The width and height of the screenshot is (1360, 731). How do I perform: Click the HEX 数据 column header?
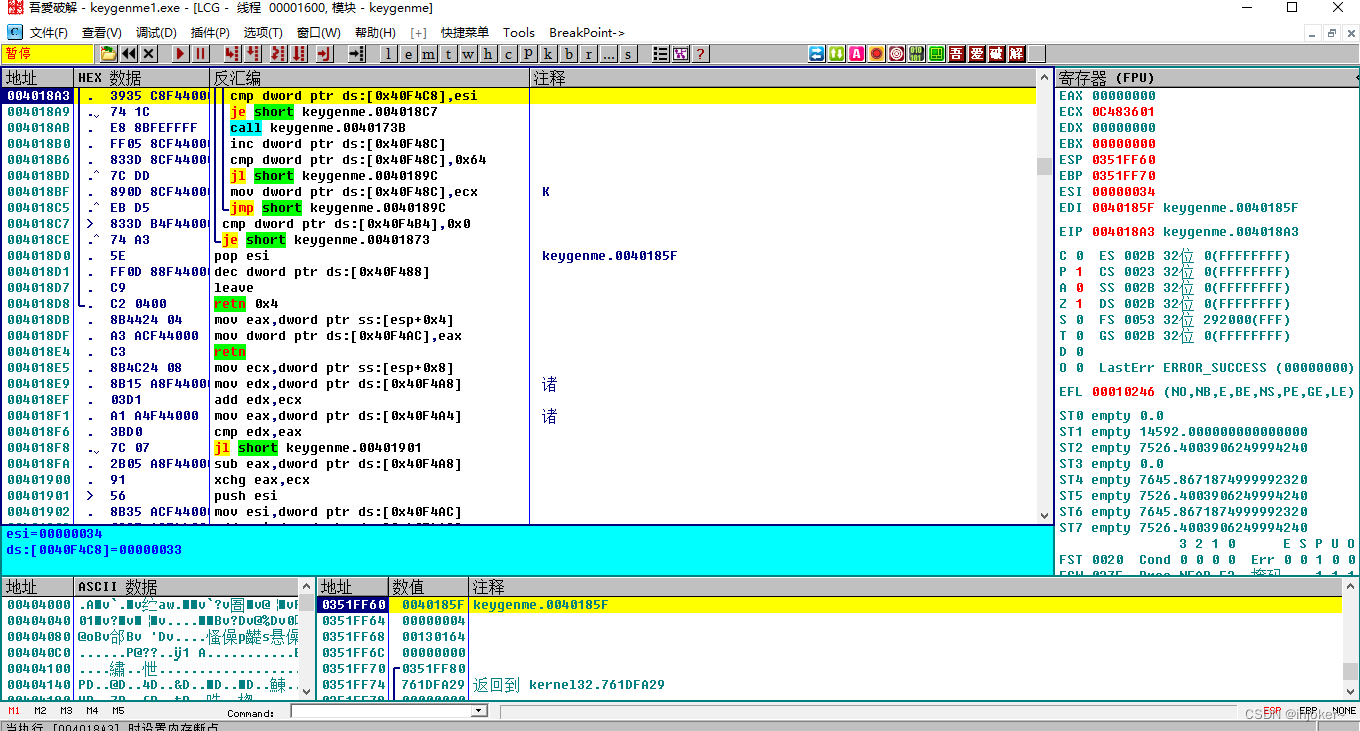coord(142,77)
